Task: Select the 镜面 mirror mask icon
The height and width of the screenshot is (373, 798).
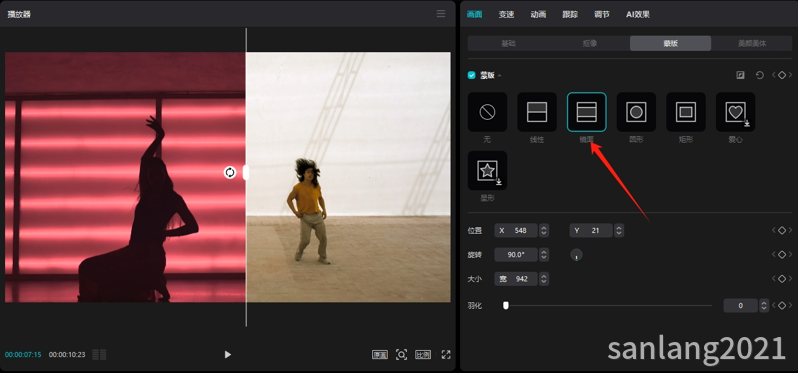Action: pyautogui.click(x=586, y=112)
